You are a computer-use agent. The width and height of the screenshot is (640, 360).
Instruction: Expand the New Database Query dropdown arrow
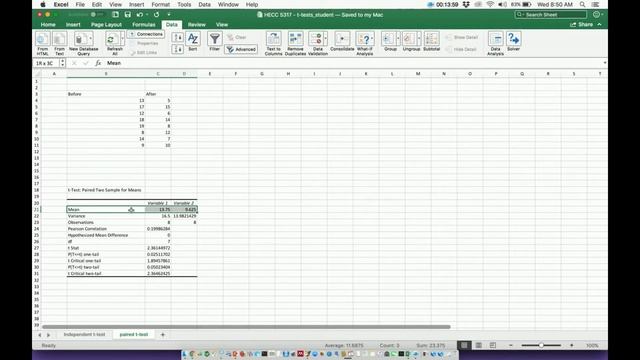coord(91,39)
